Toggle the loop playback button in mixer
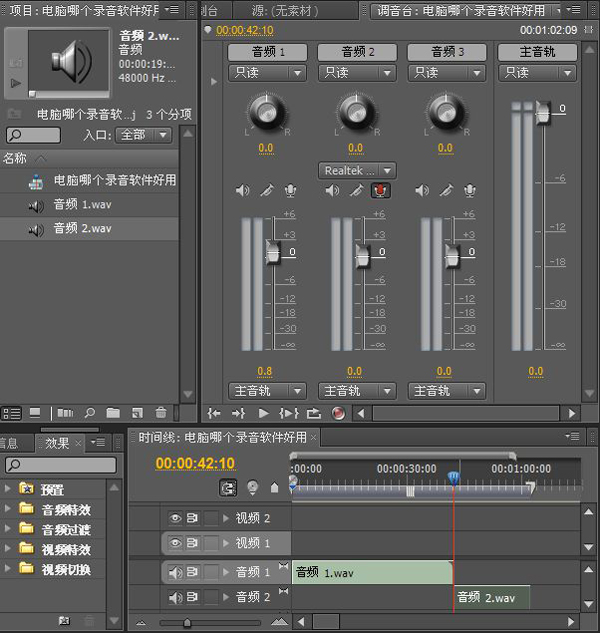The height and width of the screenshot is (633, 600). click(314, 413)
